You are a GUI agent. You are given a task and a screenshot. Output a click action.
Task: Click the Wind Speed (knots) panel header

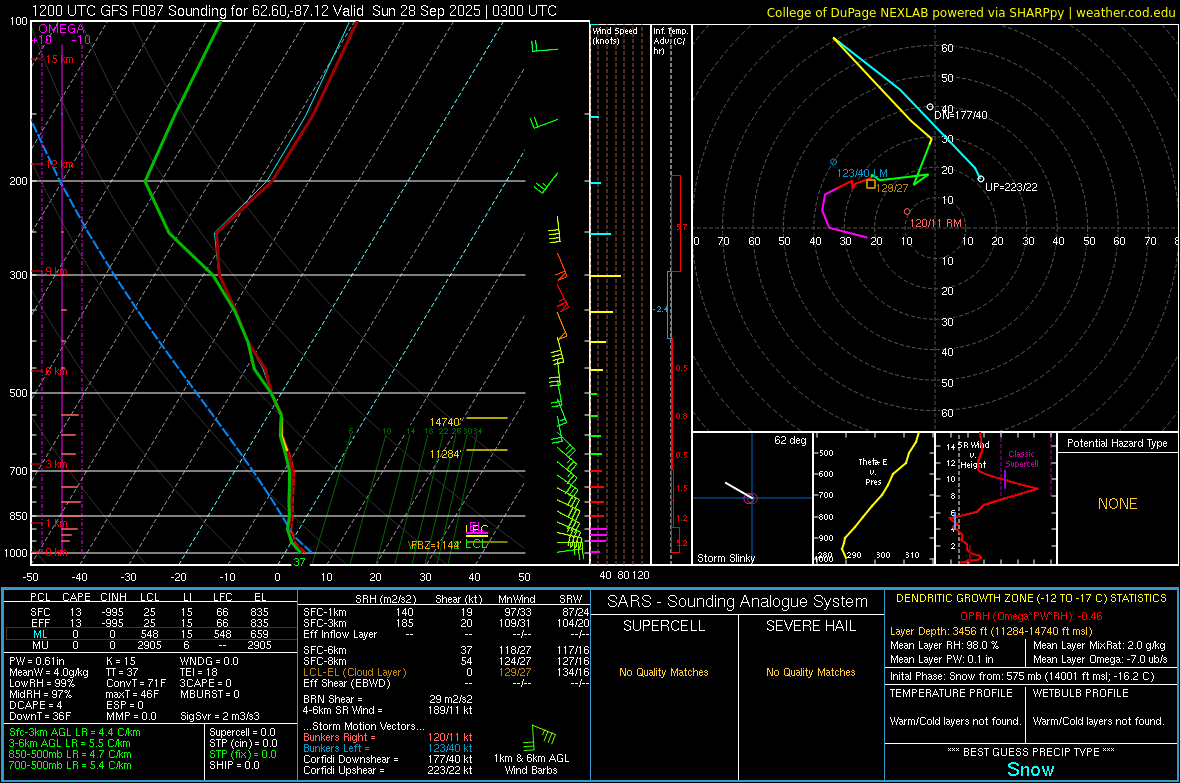(615, 35)
